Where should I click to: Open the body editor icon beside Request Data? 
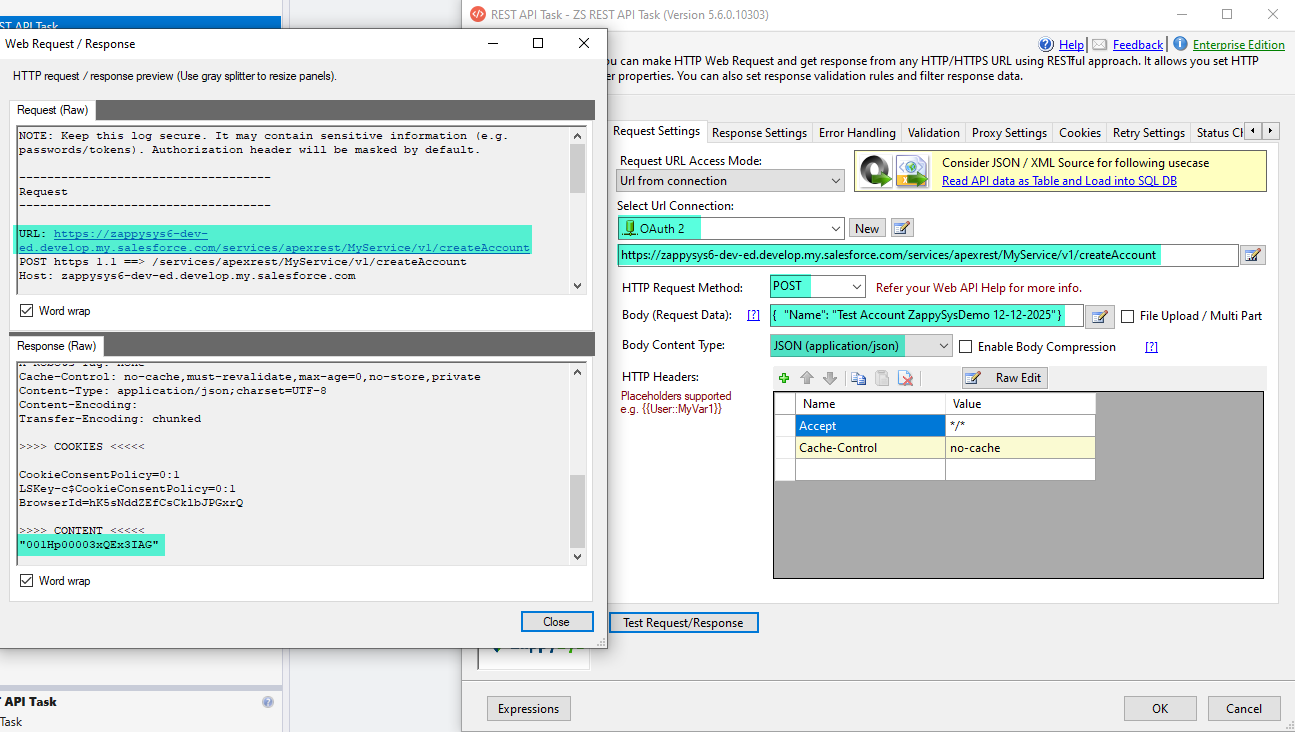point(1100,316)
